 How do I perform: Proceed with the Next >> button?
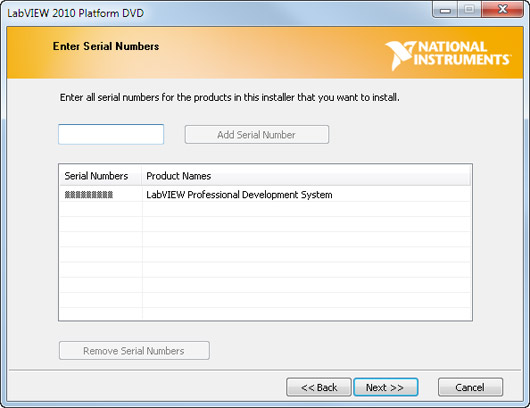(x=385, y=387)
